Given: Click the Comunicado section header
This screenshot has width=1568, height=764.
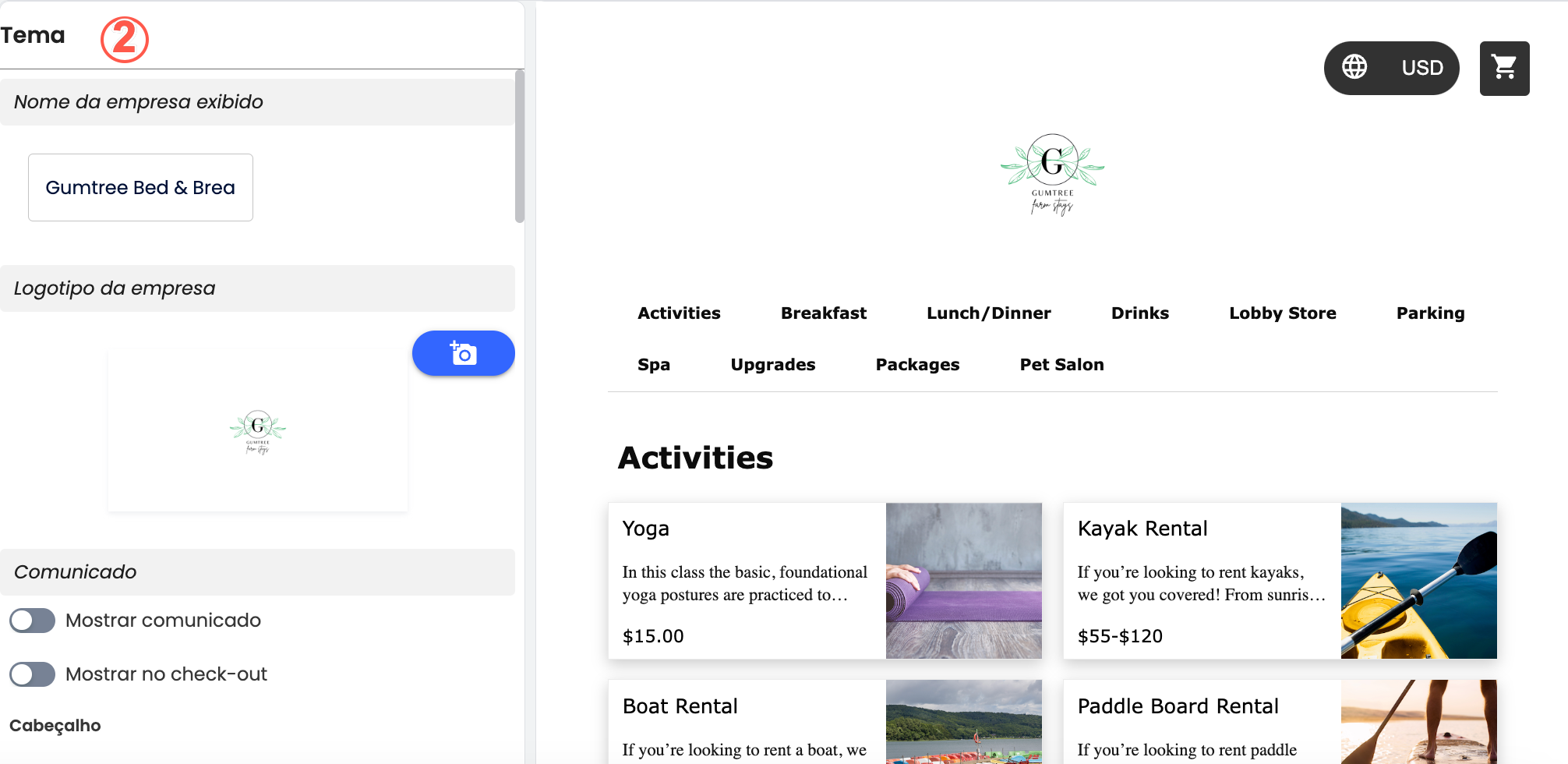Looking at the screenshot, I should (257, 572).
